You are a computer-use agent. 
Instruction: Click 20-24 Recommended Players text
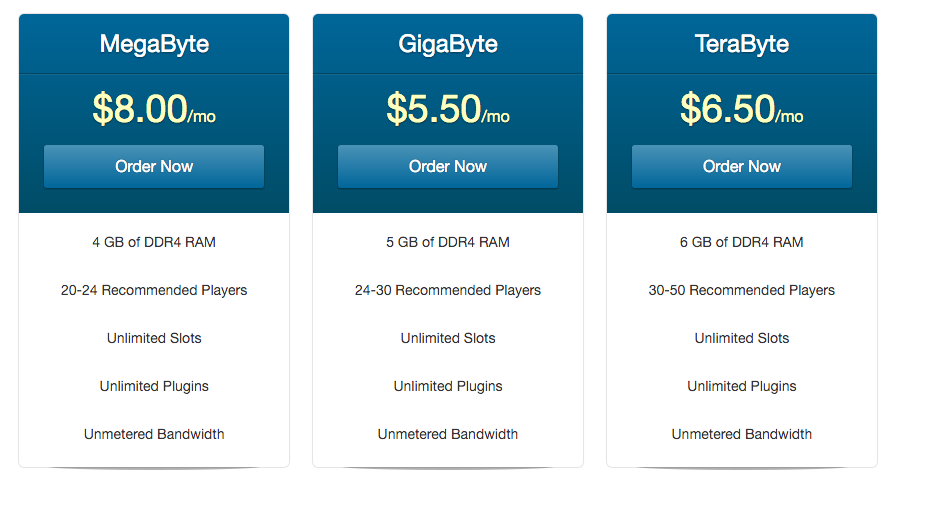click(x=154, y=290)
